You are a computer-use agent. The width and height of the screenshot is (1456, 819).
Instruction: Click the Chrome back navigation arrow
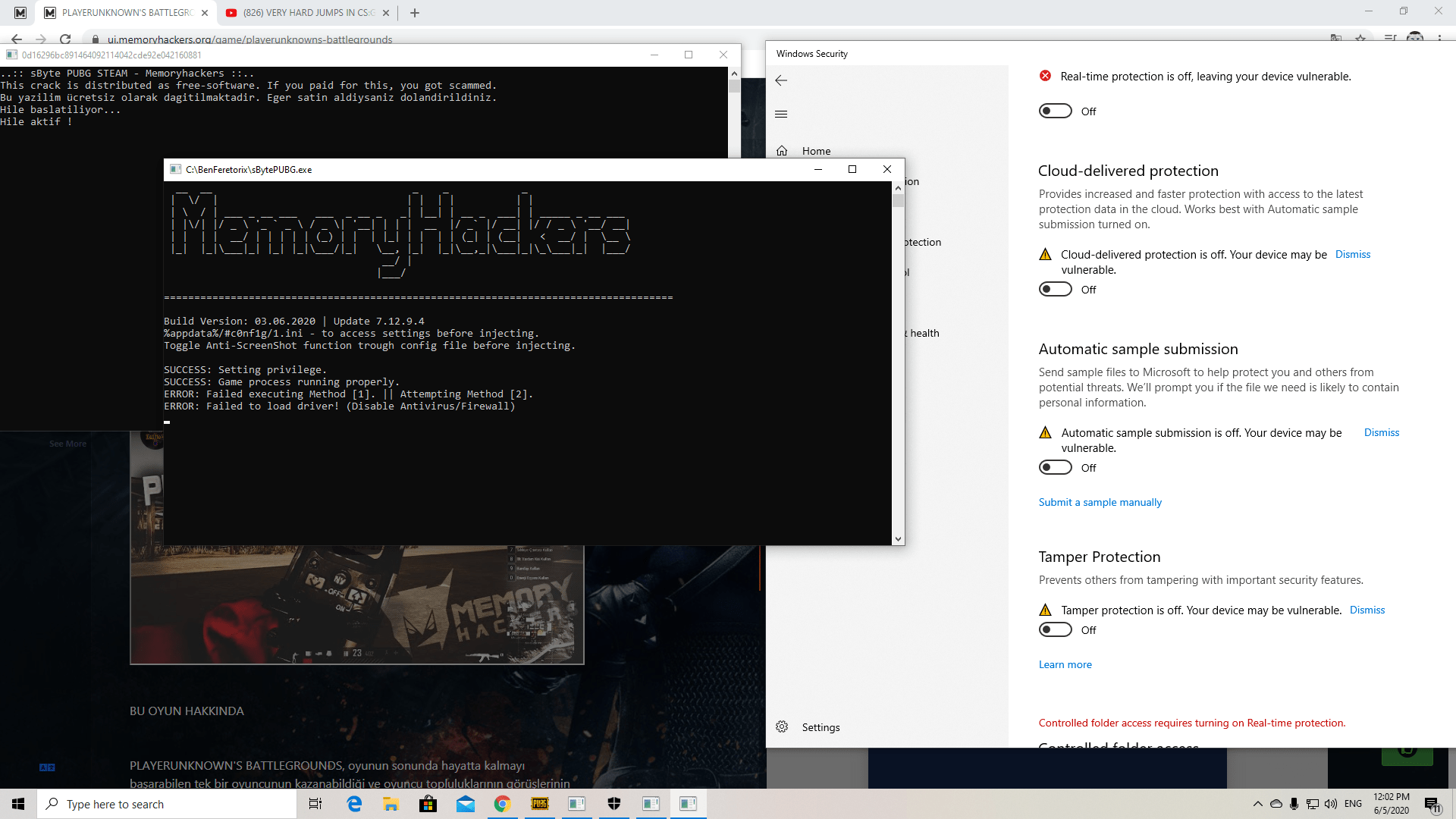click(17, 39)
